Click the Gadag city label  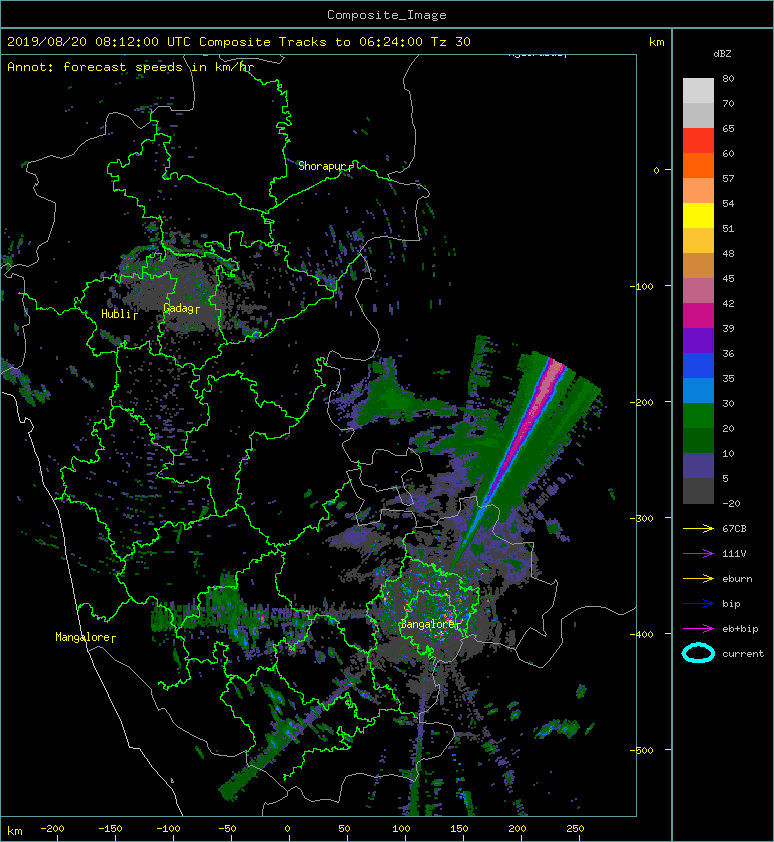(x=178, y=308)
